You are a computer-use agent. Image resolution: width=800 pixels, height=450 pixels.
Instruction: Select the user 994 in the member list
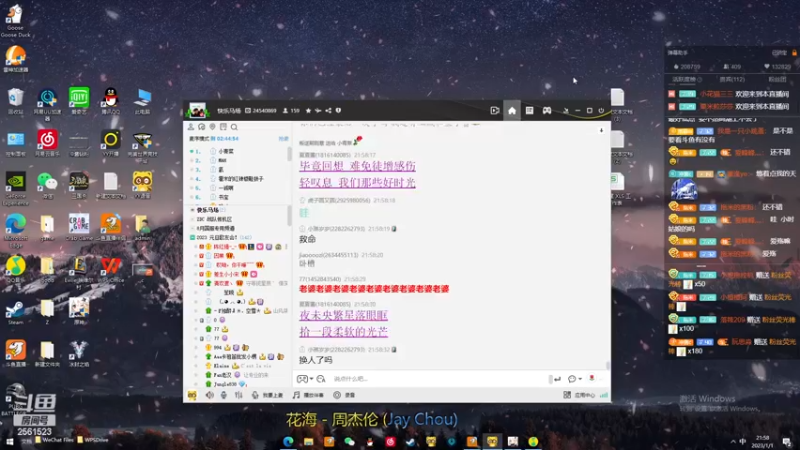tap(218, 347)
